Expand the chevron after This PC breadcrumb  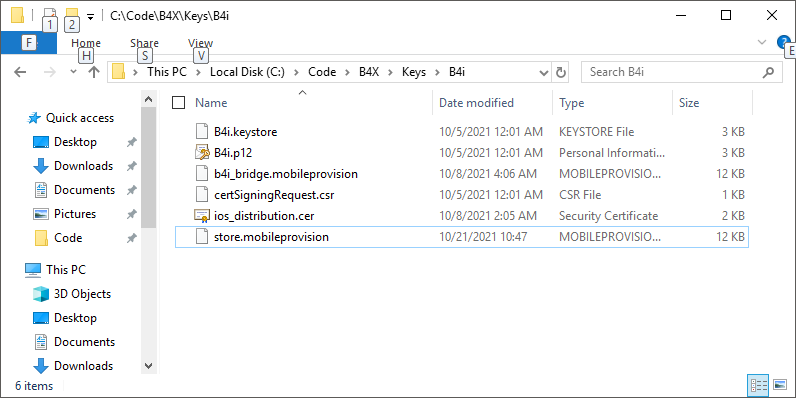coord(198,72)
